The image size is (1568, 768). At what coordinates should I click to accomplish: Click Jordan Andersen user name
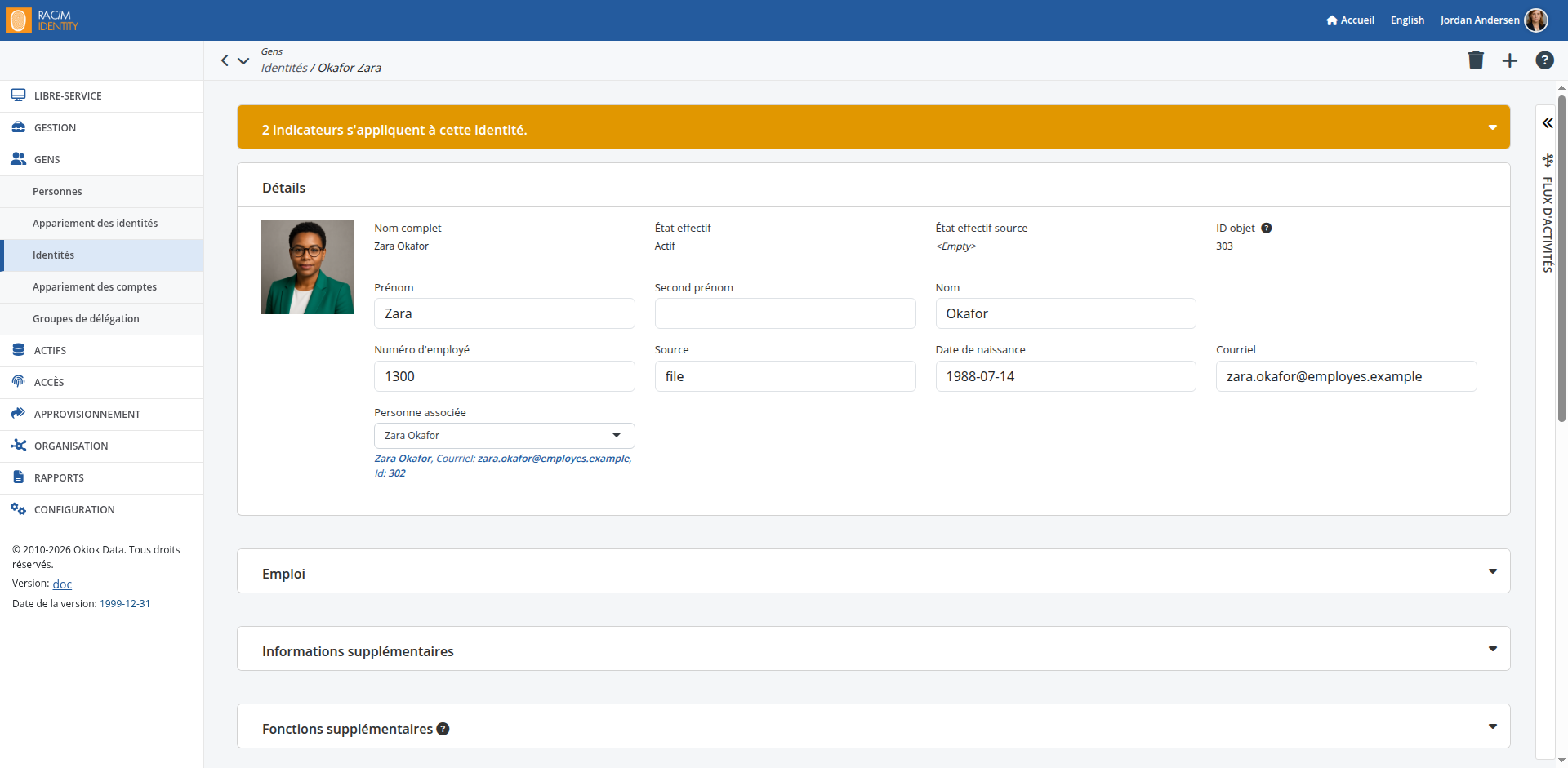(1479, 20)
